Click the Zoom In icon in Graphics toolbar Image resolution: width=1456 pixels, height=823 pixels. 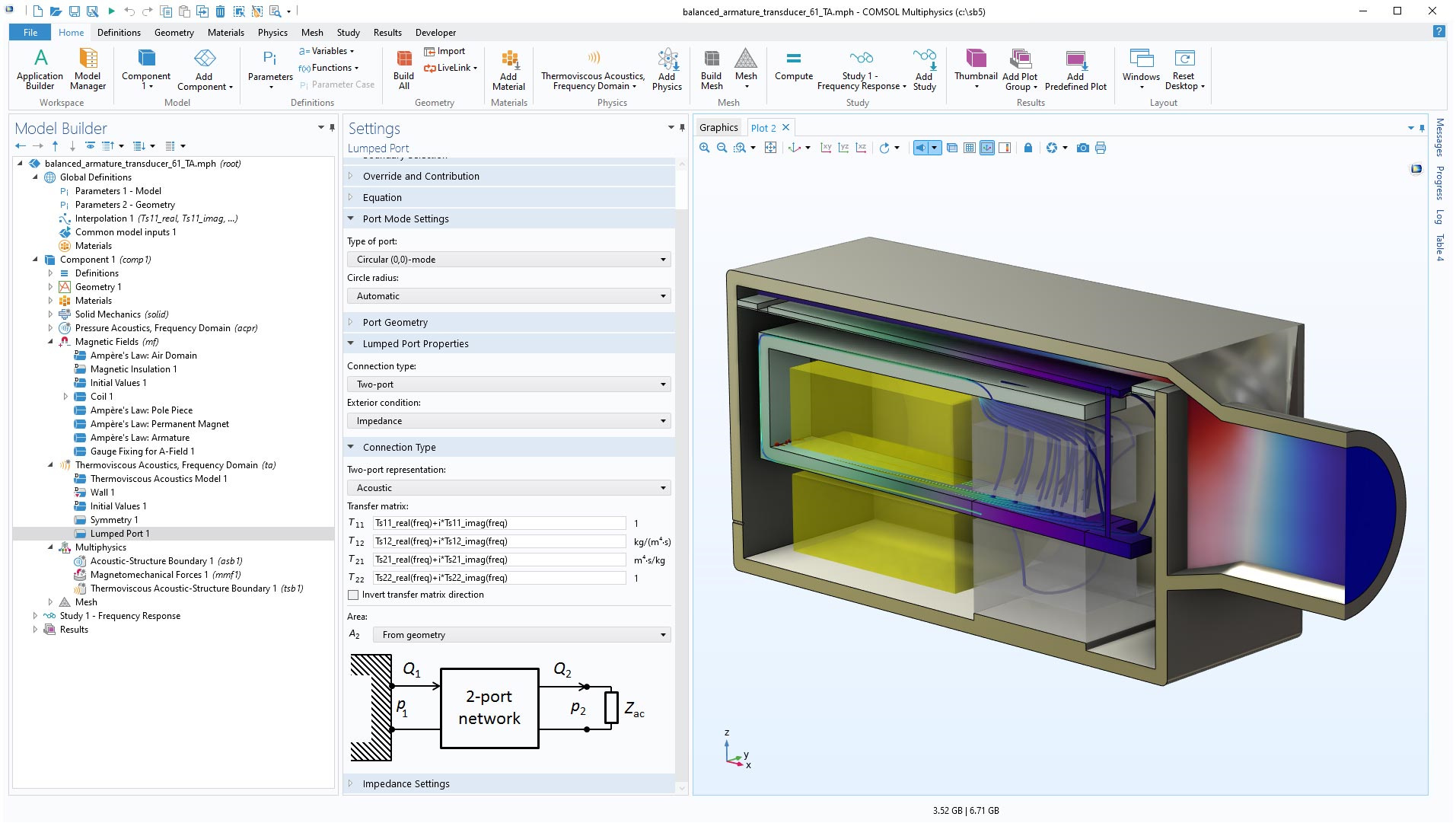705,148
